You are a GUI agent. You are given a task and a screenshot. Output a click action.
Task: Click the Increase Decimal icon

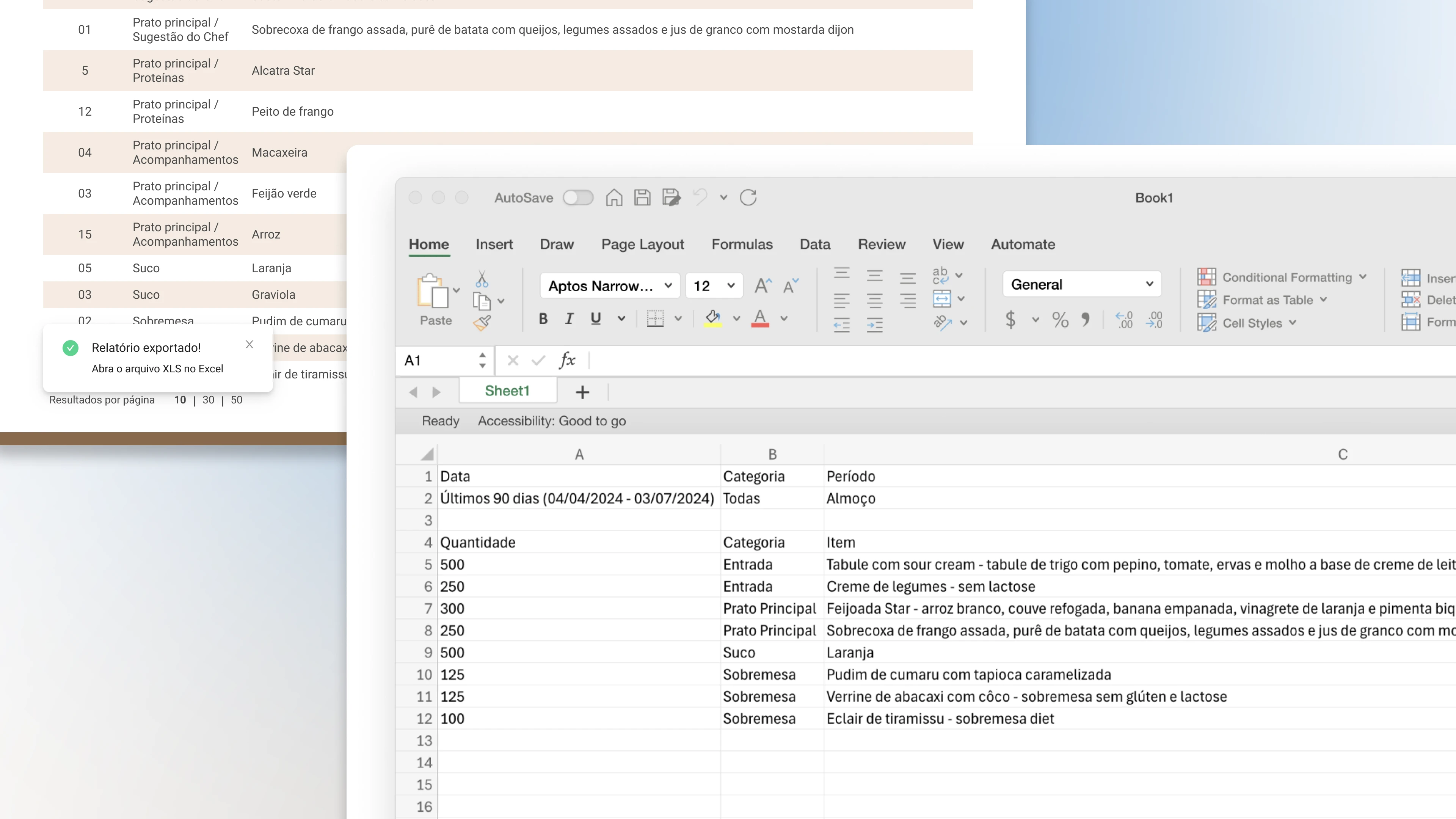pyautogui.click(x=1125, y=319)
